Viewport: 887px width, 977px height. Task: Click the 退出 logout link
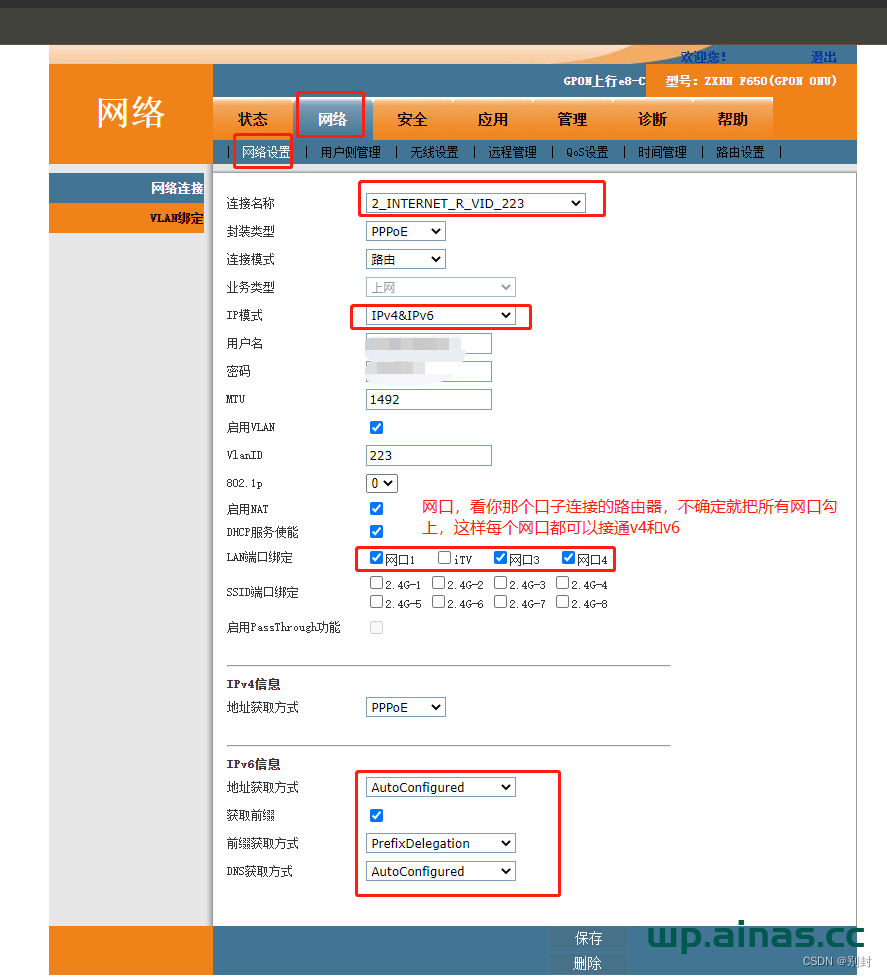[823, 56]
